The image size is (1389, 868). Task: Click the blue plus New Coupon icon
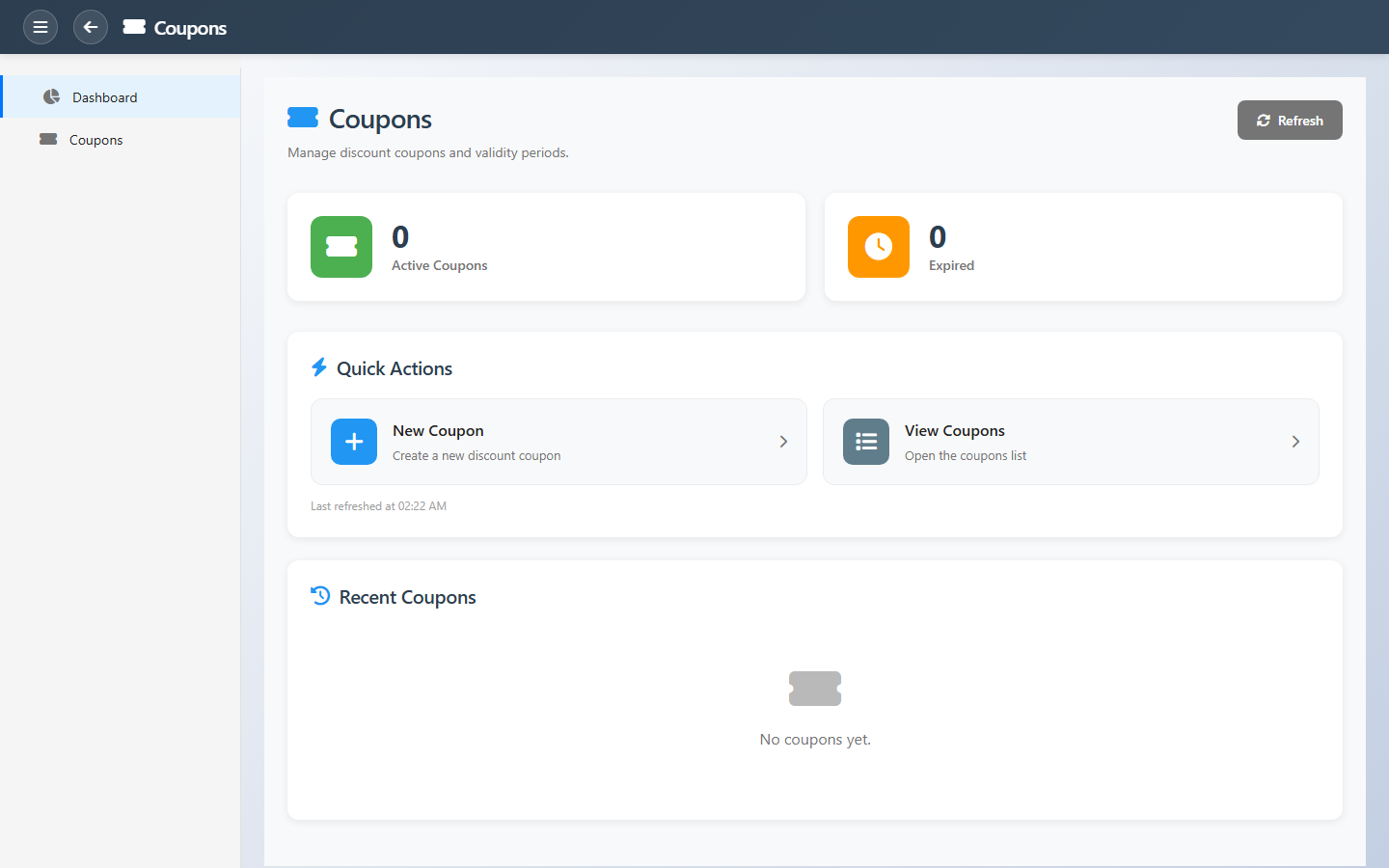click(354, 442)
